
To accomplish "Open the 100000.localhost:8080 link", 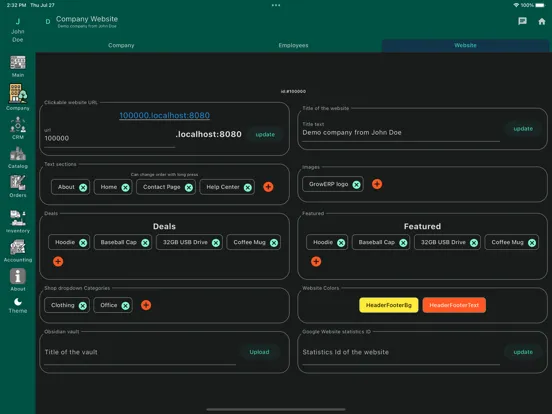I will [164, 115].
